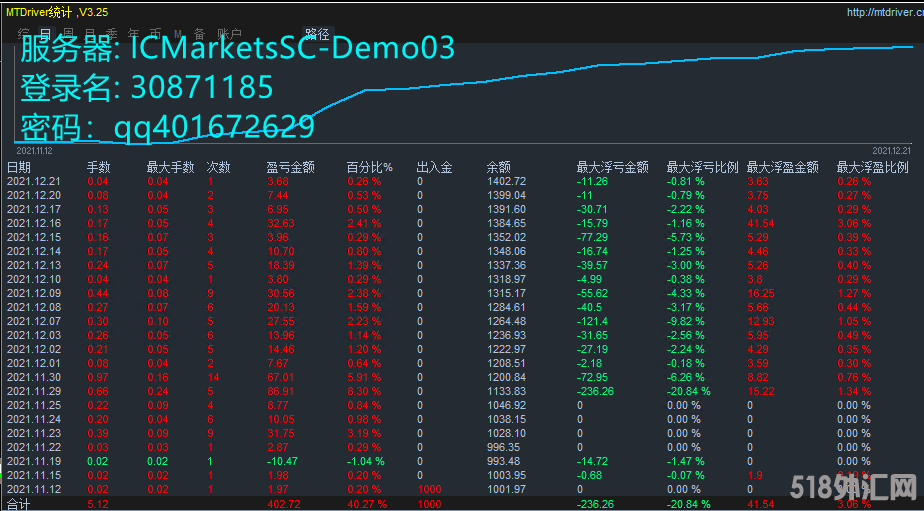The height and width of the screenshot is (511, 924).
Task: Open the mtdriver website link
Action: click(885, 12)
